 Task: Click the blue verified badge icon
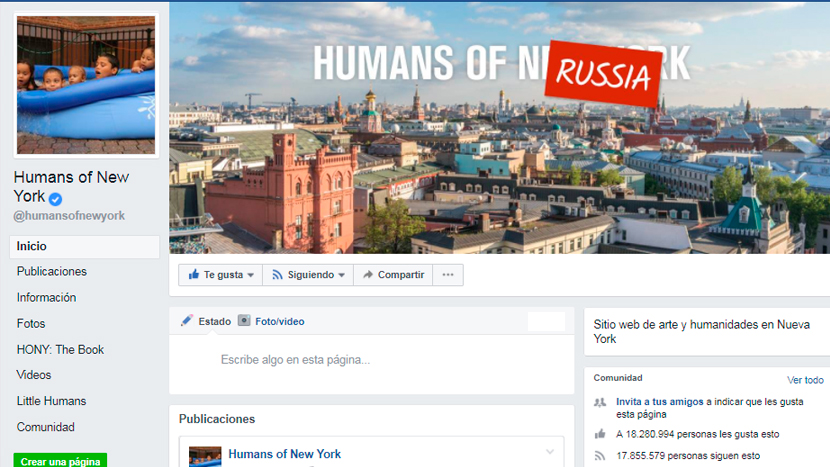coord(55,199)
